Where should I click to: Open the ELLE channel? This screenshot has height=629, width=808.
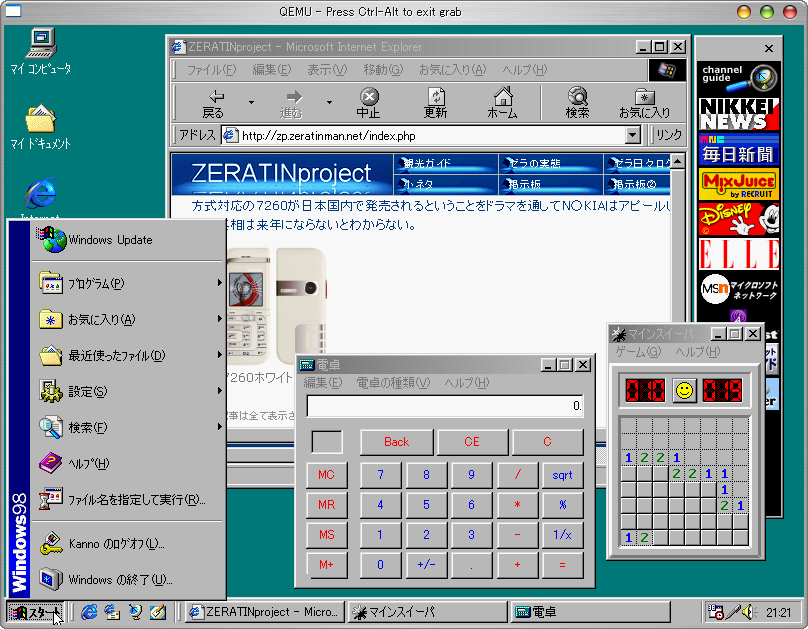click(739, 254)
